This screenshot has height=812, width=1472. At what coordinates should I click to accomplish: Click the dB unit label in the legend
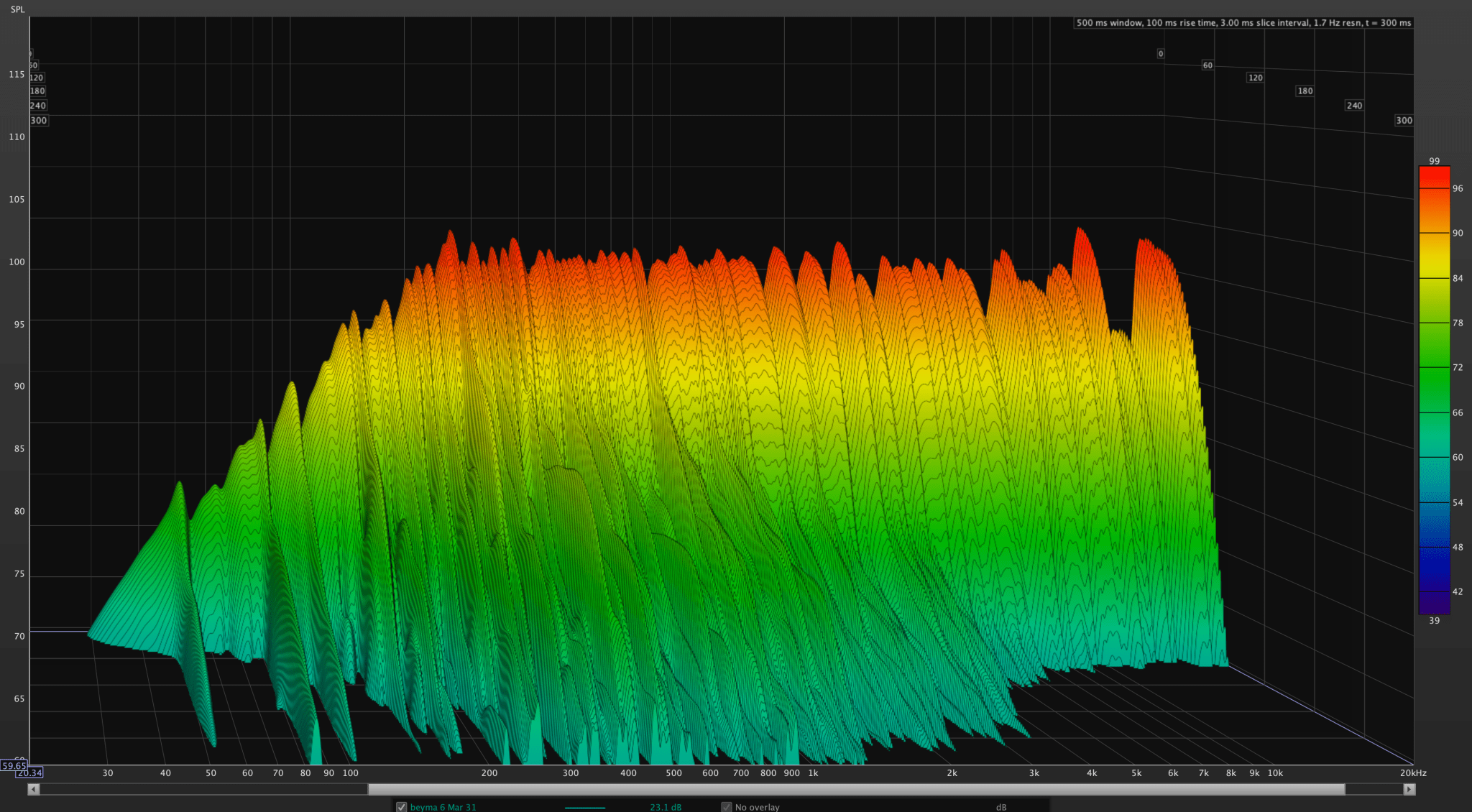1001,808
